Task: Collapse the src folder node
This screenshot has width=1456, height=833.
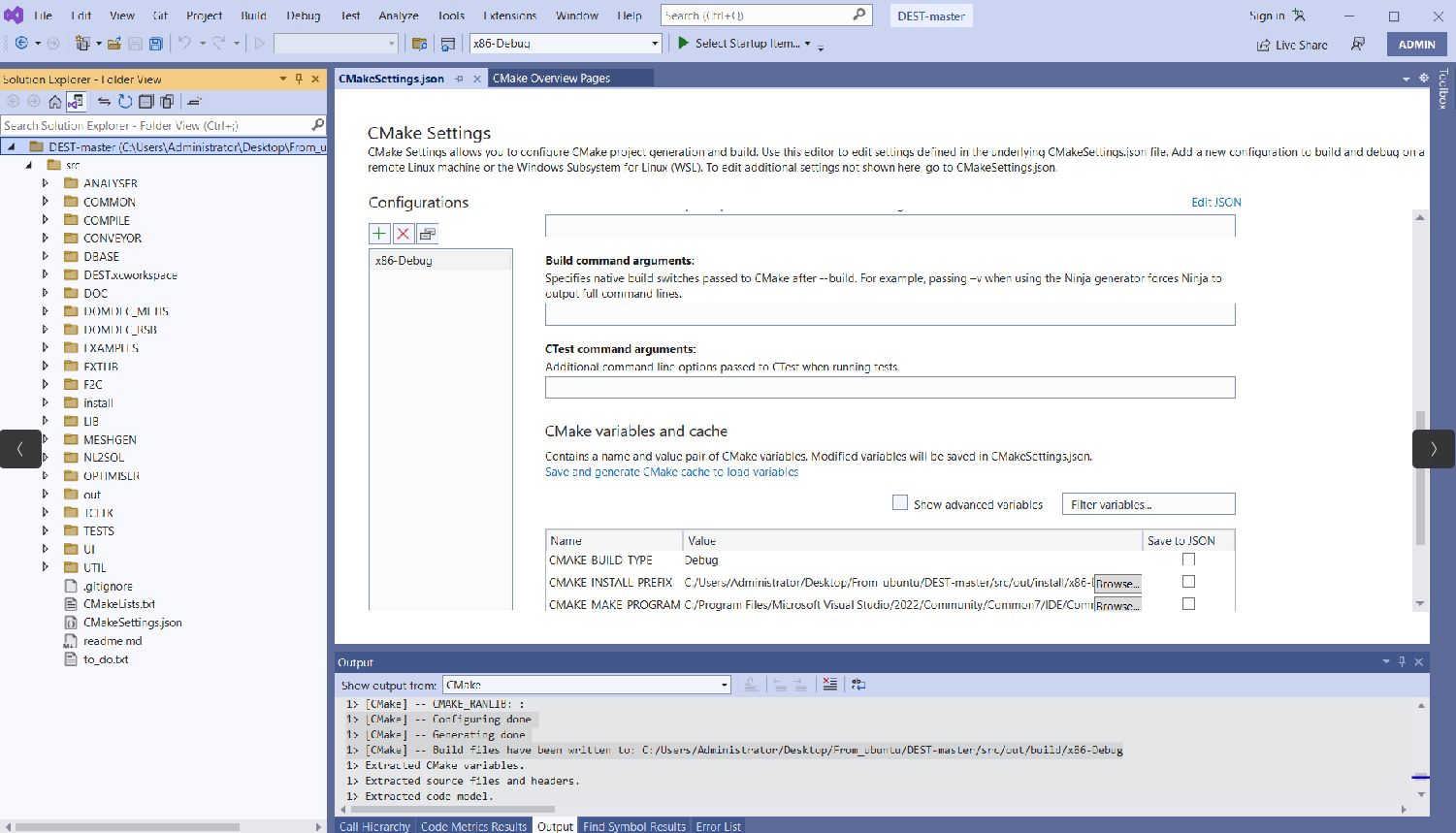Action: (x=29, y=166)
